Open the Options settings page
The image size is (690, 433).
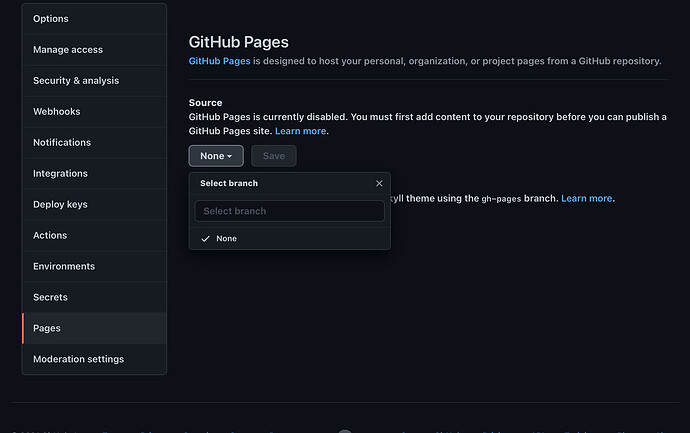point(94,19)
